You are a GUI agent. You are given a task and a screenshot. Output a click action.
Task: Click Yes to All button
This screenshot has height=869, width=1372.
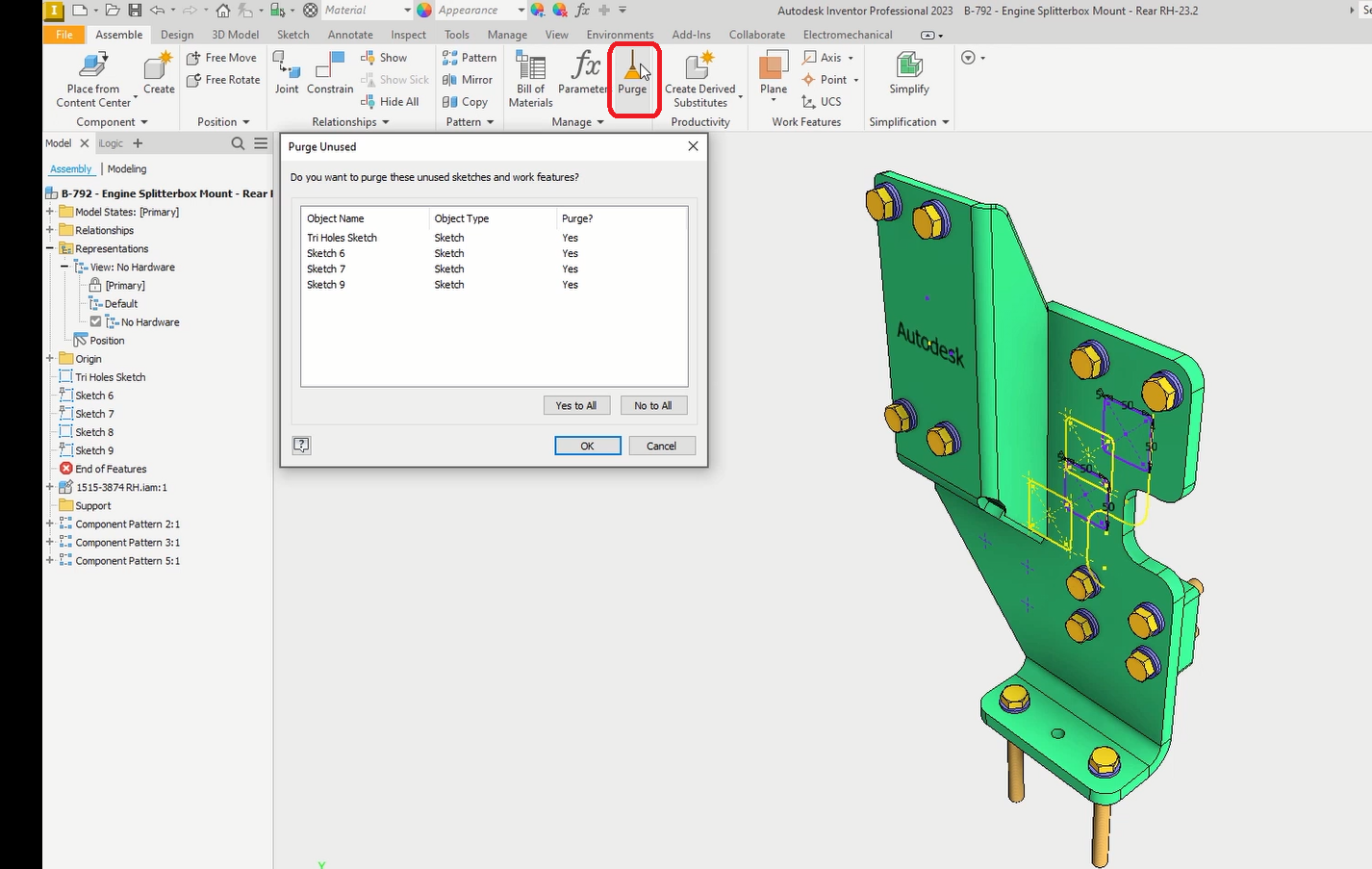tap(576, 405)
